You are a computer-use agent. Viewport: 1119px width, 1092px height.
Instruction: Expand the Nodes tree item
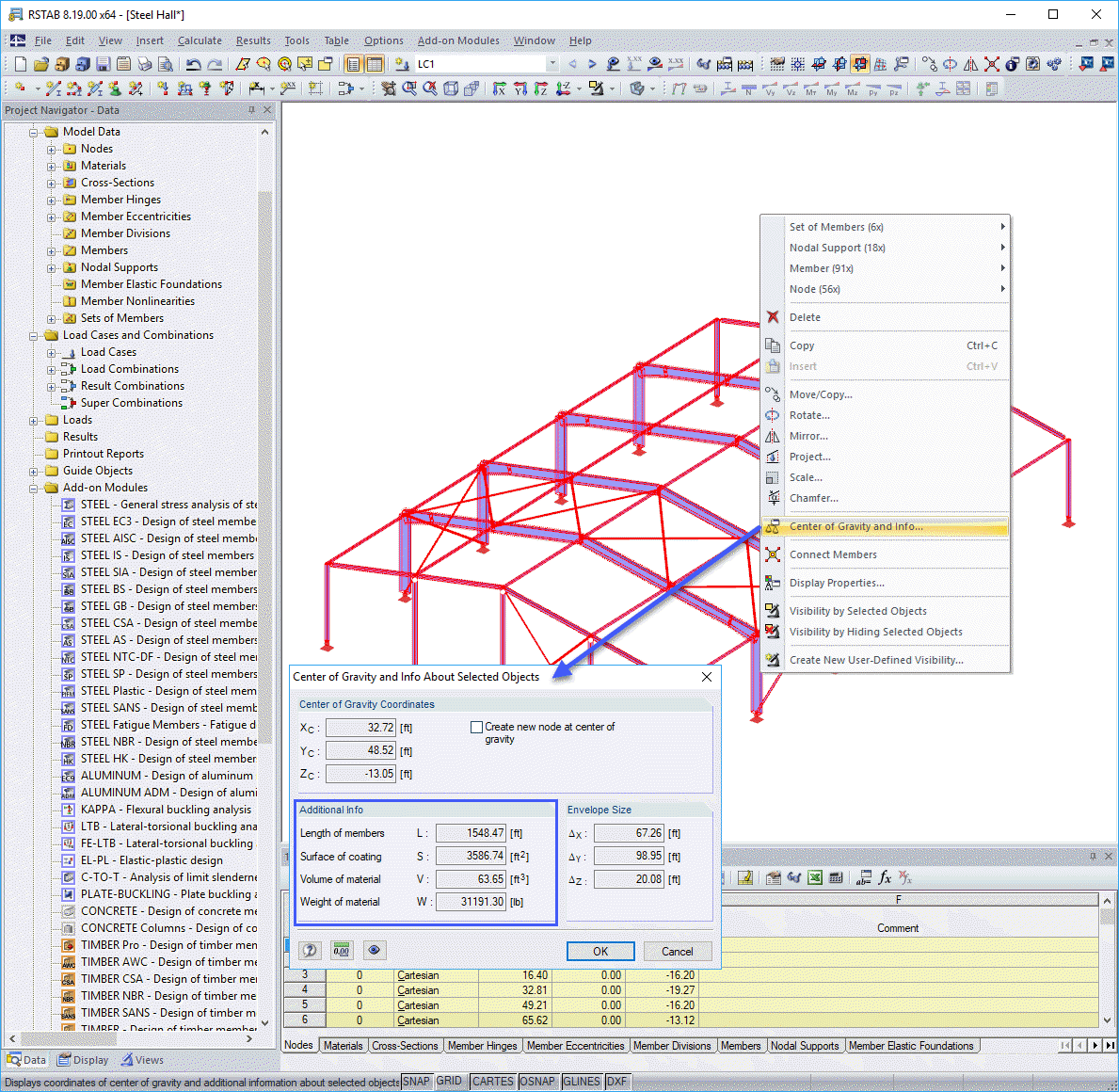(x=52, y=150)
